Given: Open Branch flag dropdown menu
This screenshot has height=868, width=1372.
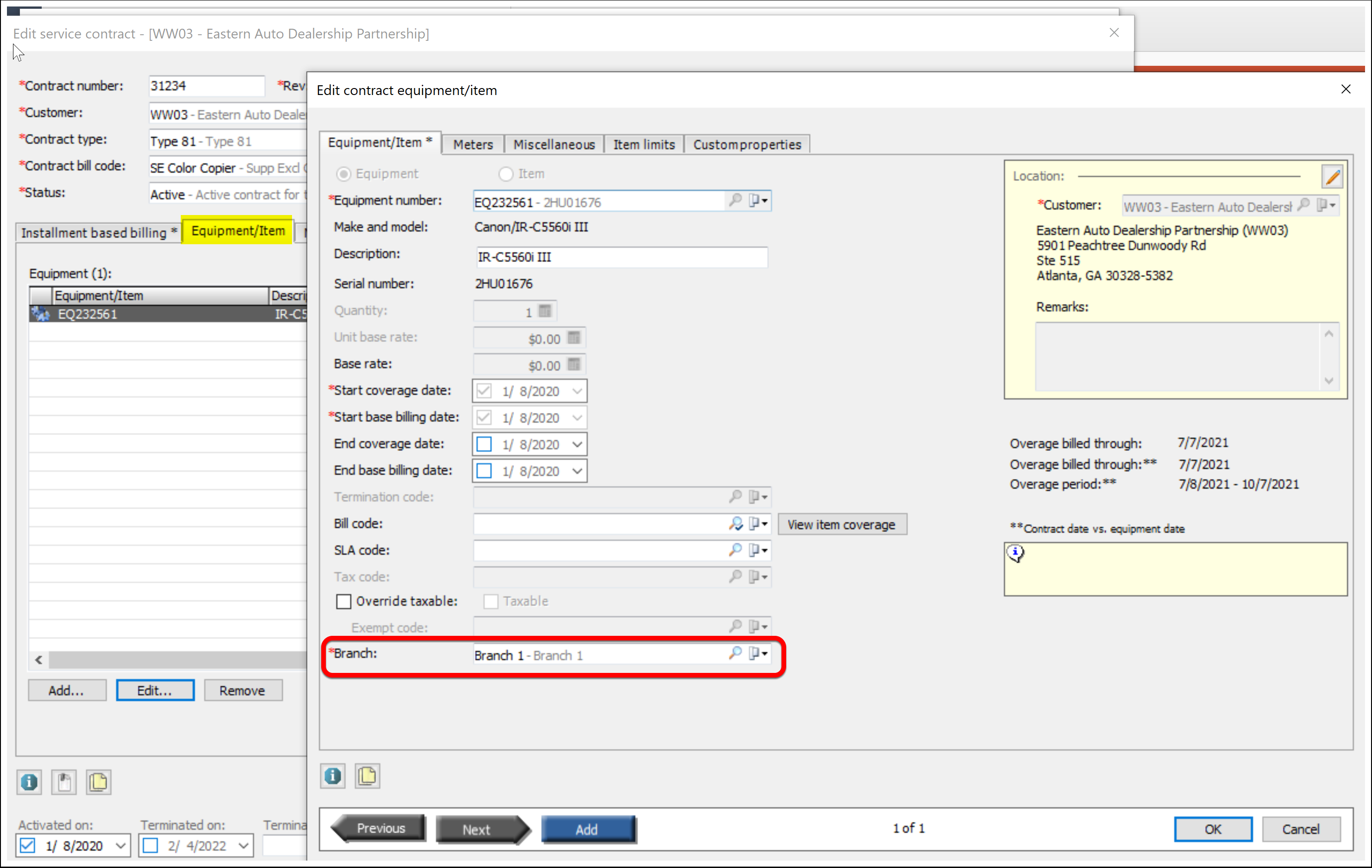Looking at the screenshot, I should coord(758,653).
